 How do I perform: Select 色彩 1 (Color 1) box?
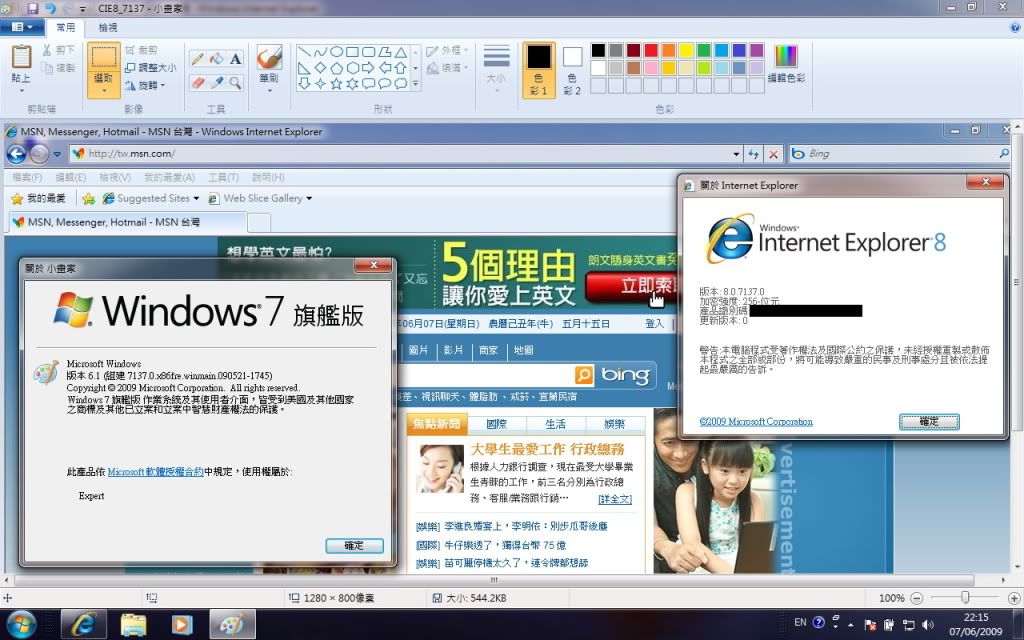(539, 70)
